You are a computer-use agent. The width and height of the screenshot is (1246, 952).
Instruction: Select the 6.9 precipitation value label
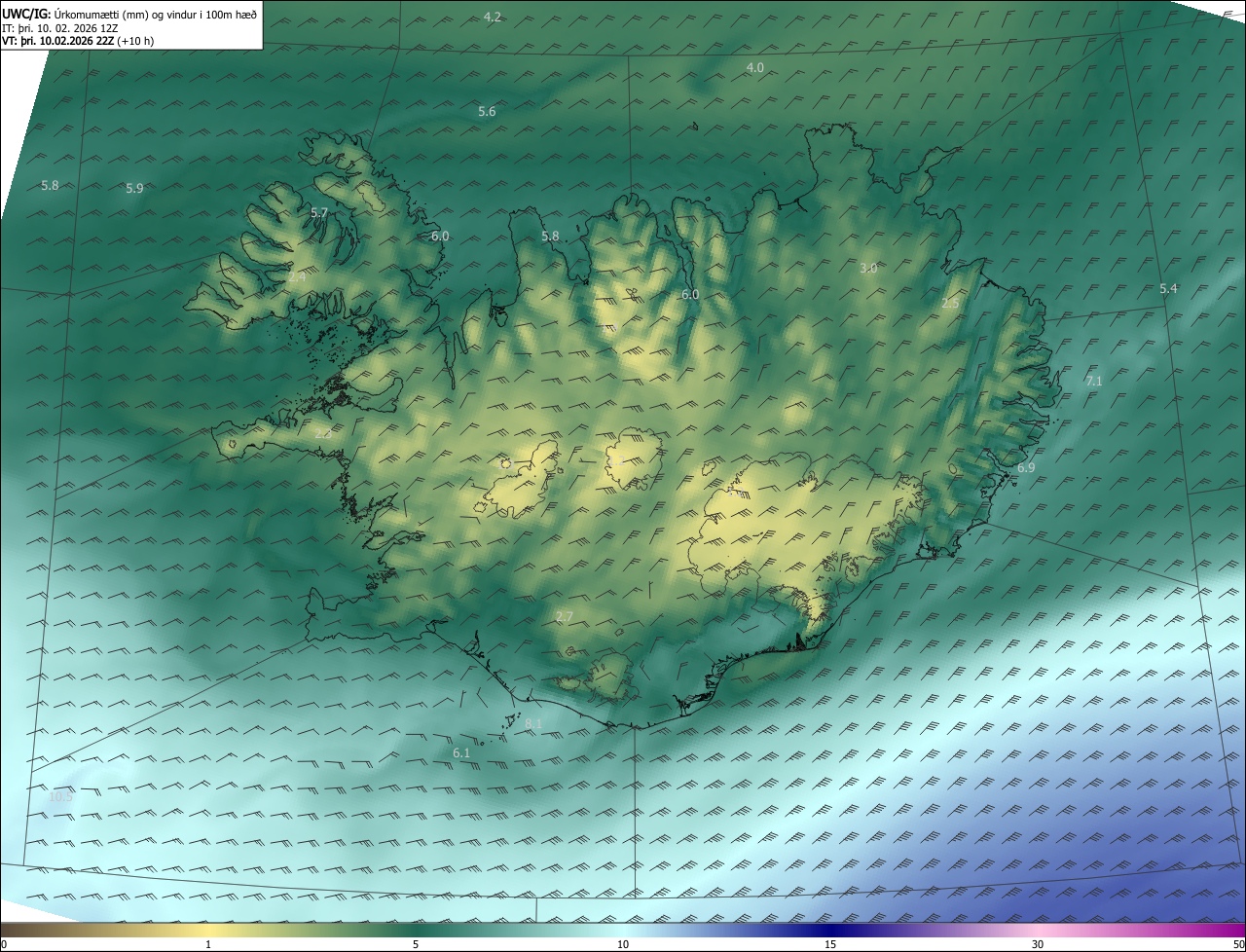[1026, 468]
